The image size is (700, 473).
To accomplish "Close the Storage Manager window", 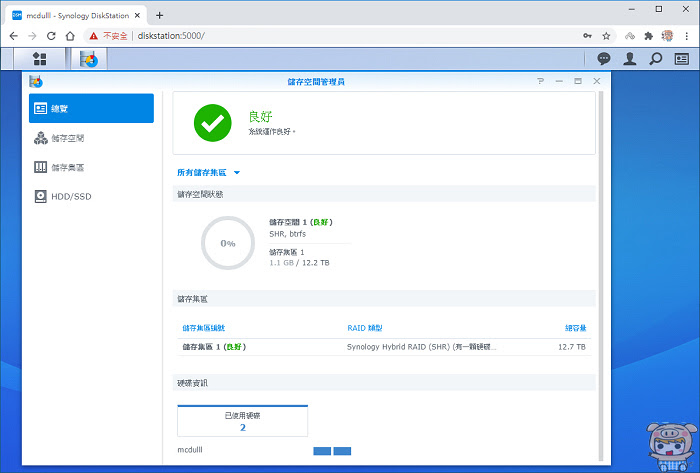I will point(596,81).
